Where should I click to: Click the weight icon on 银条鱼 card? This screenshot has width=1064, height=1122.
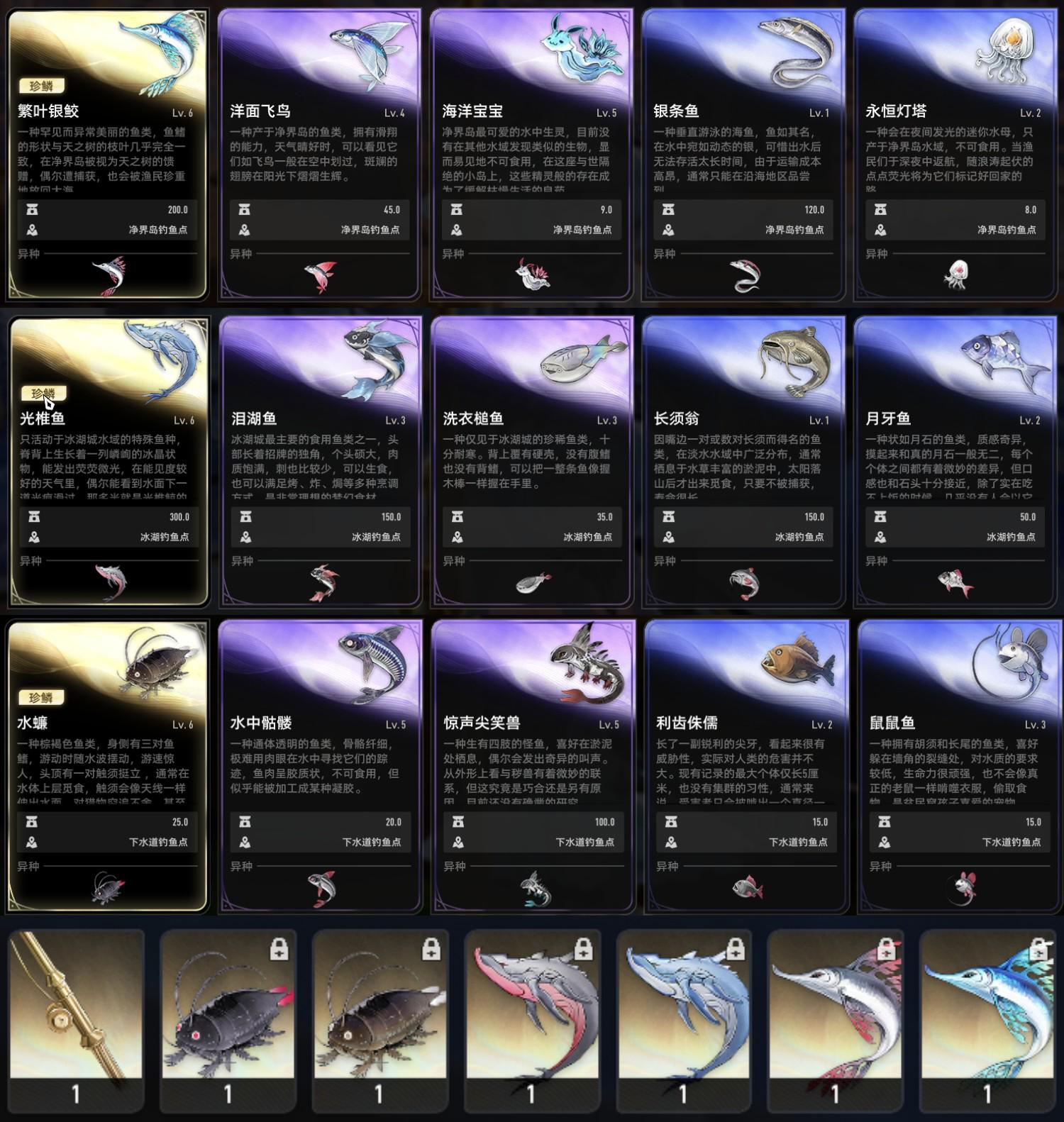click(x=668, y=210)
